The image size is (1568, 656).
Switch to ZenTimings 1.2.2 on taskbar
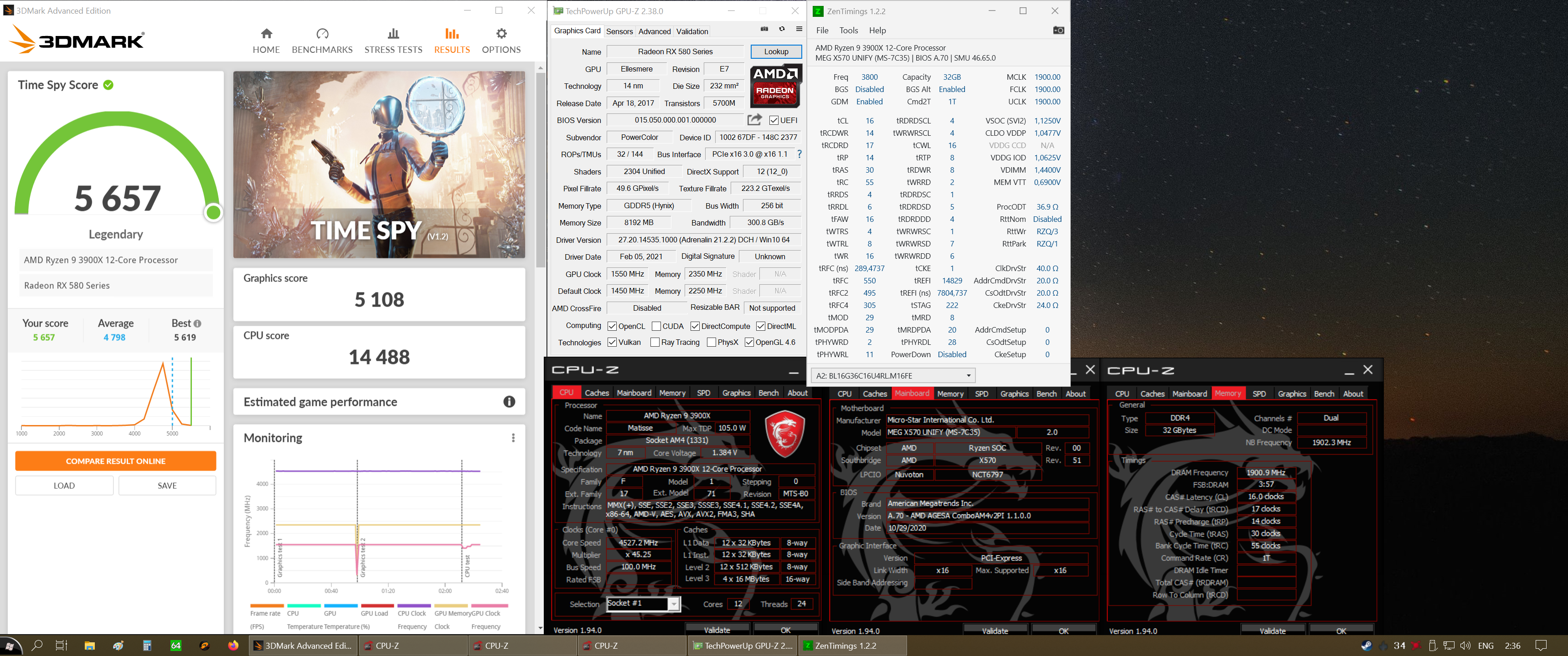pos(852,646)
